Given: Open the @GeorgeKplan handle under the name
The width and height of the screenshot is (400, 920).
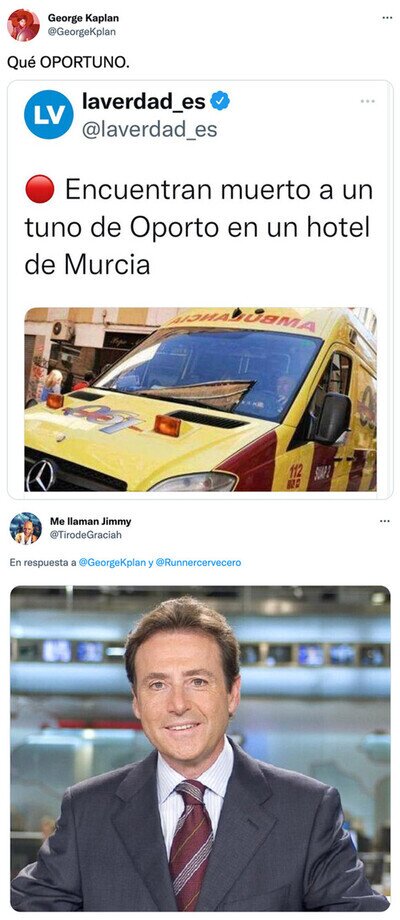Looking at the screenshot, I should pos(82,32).
